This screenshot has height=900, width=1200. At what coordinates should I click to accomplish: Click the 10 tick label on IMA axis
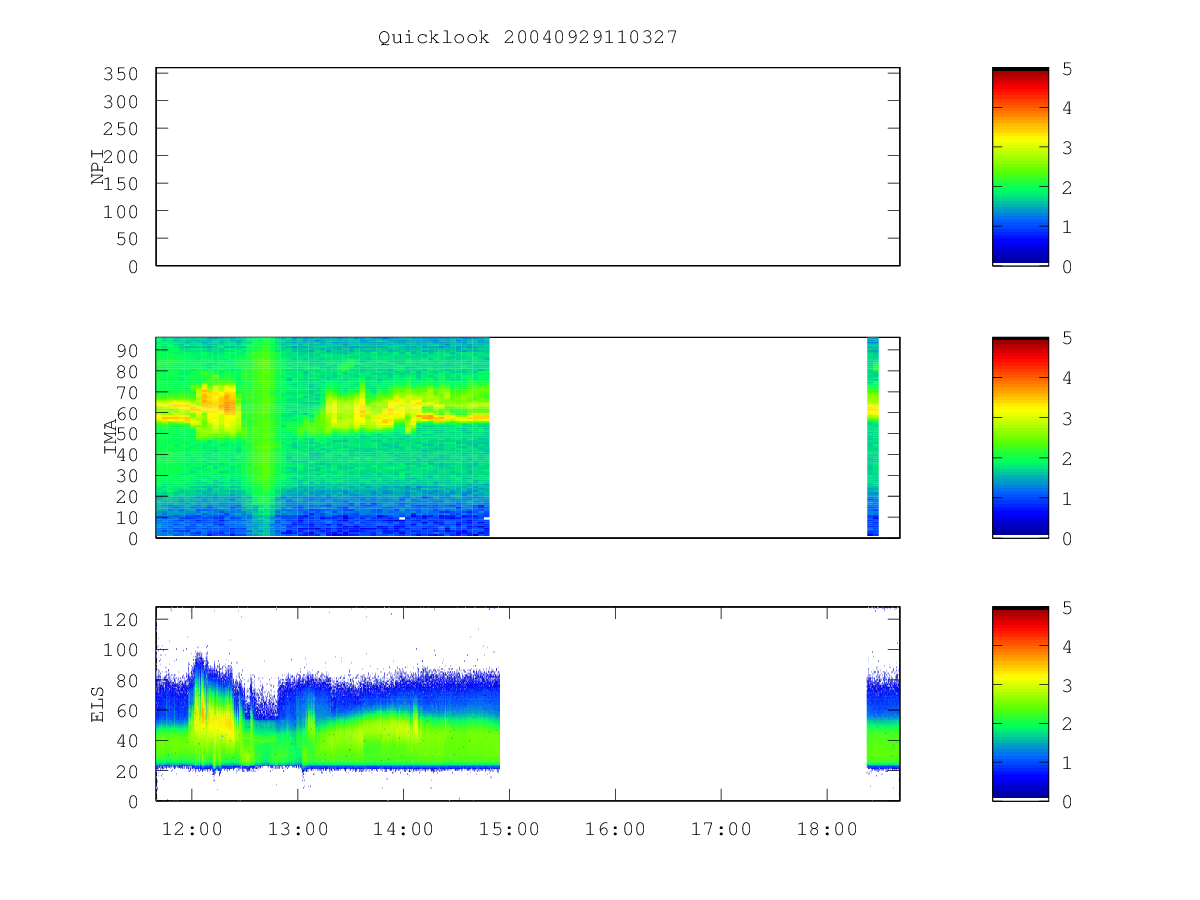click(127, 518)
